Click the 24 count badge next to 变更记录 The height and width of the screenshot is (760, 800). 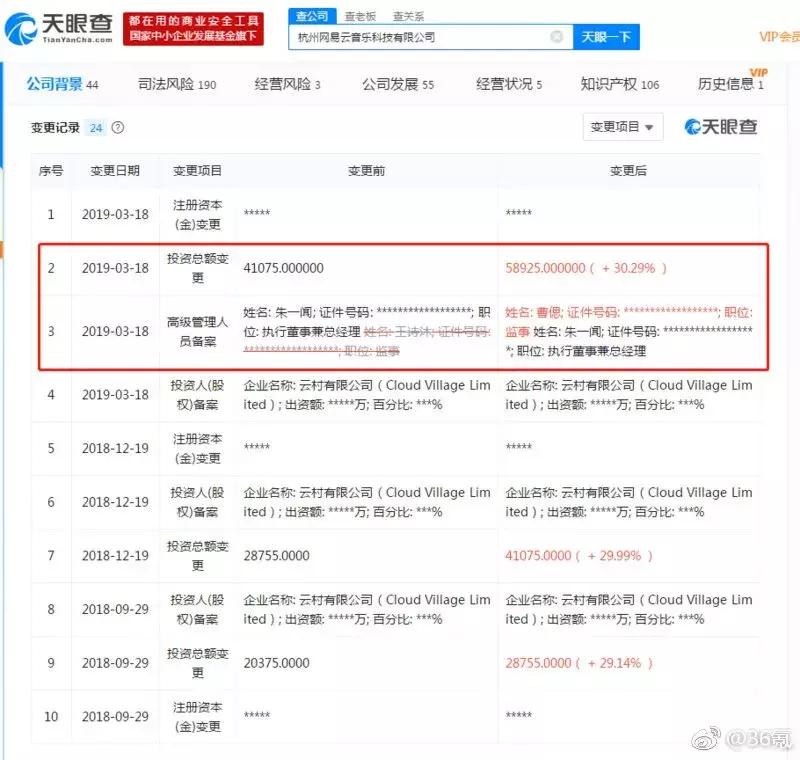coord(97,128)
